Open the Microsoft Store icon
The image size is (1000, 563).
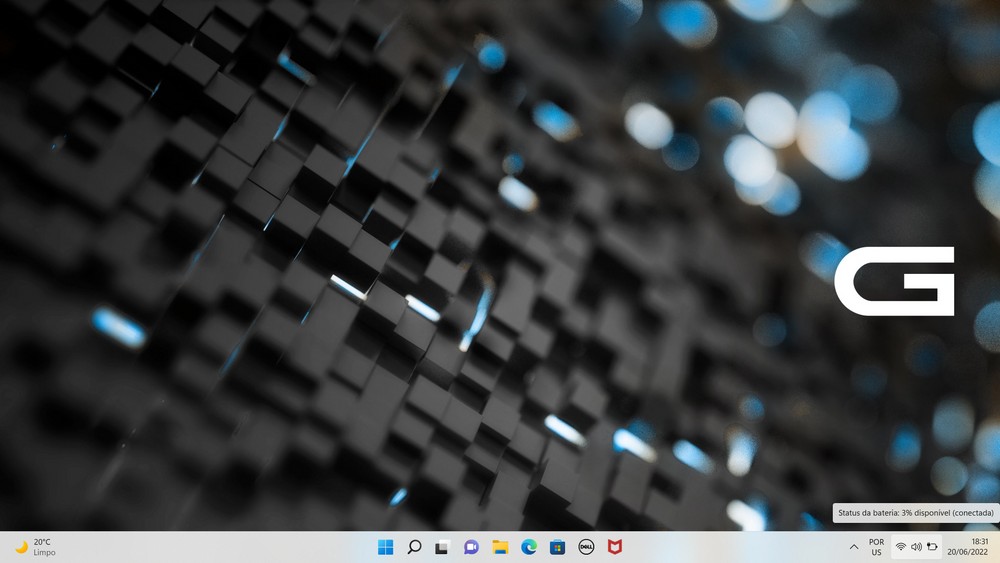(x=557, y=547)
